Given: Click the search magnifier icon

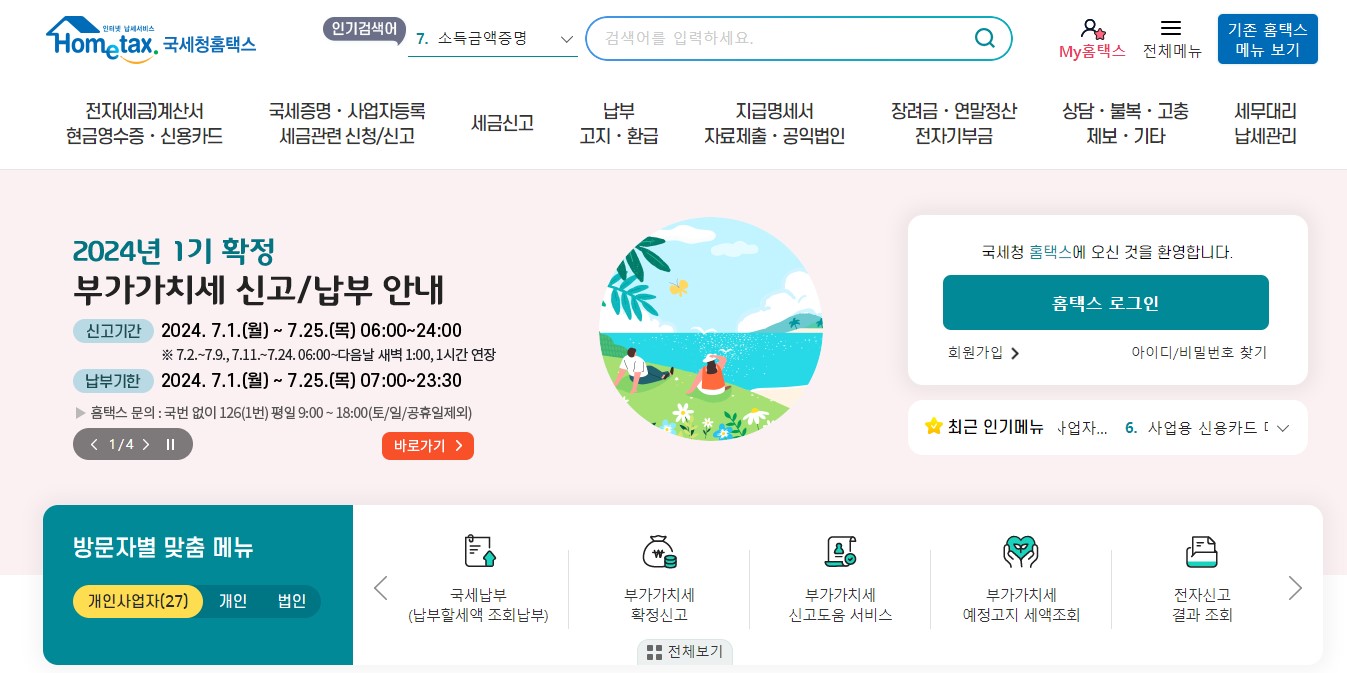Looking at the screenshot, I should pyautogui.click(x=984, y=38).
